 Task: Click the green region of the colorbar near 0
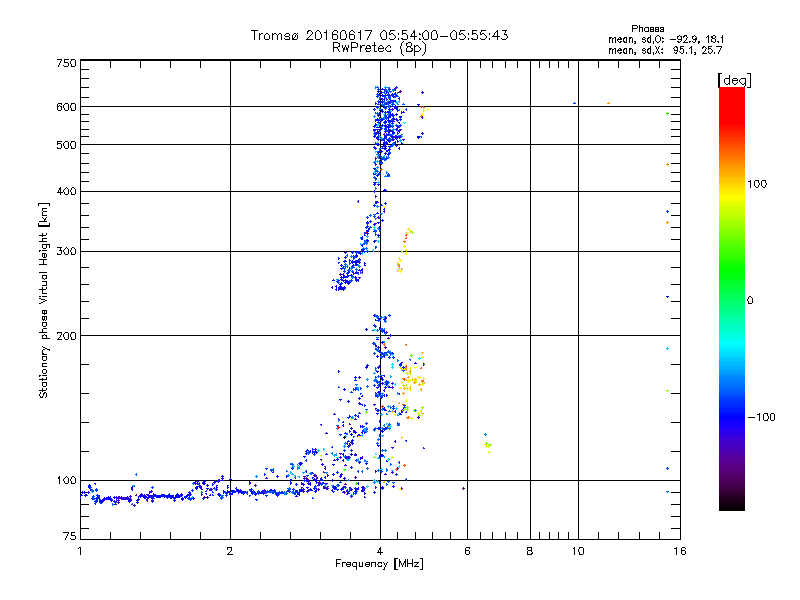pyautogui.click(x=732, y=286)
